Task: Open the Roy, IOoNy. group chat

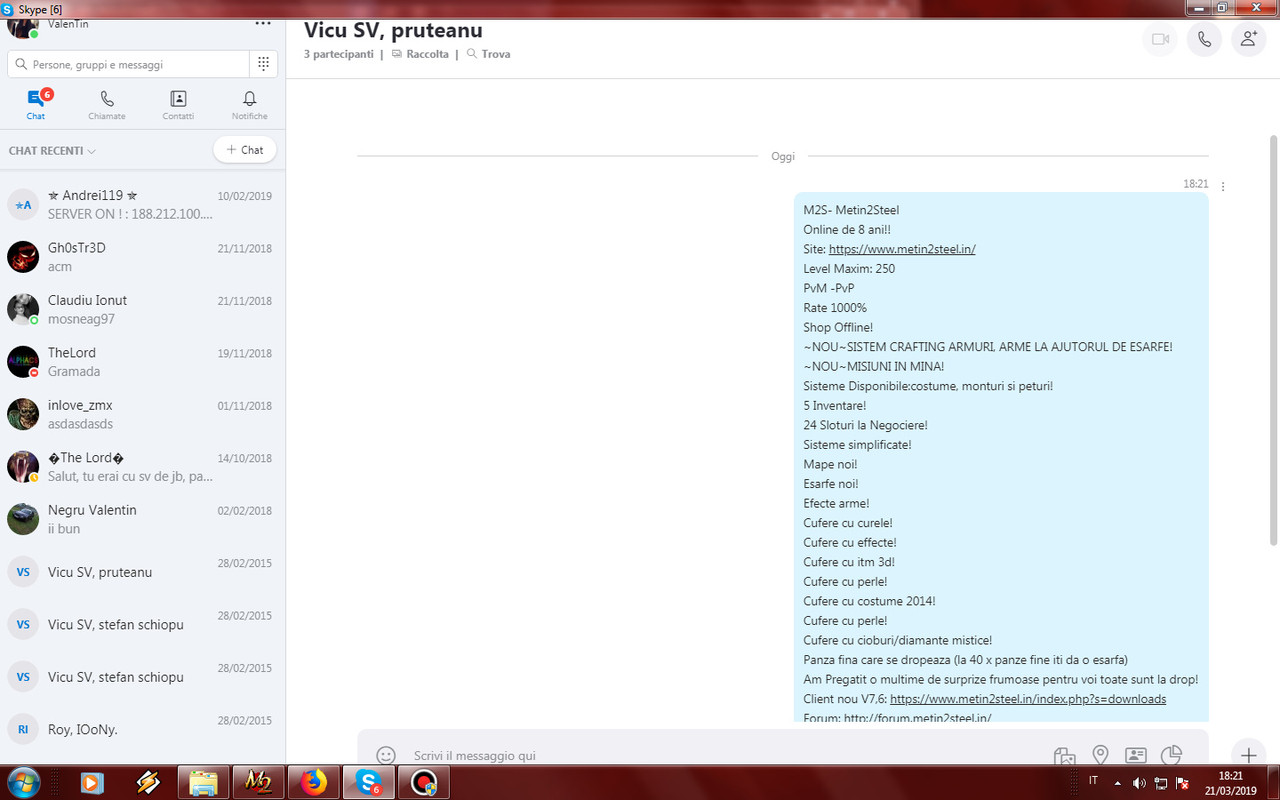Action: [143, 729]
